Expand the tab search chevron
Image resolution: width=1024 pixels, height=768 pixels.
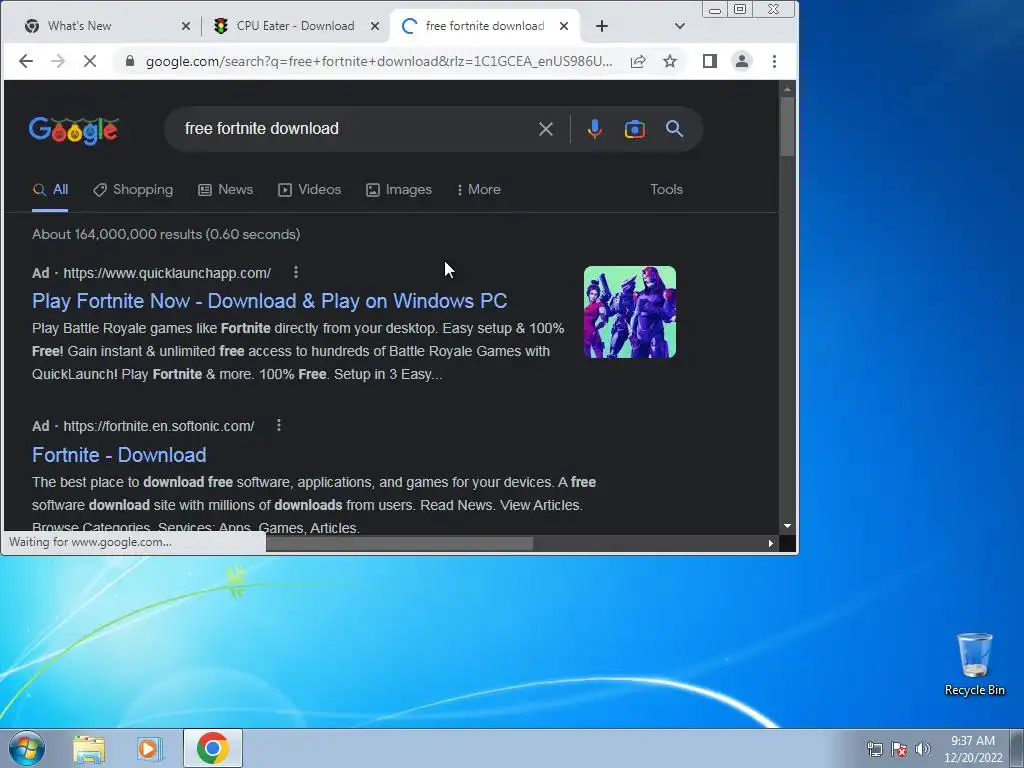[x=680, y=26]
